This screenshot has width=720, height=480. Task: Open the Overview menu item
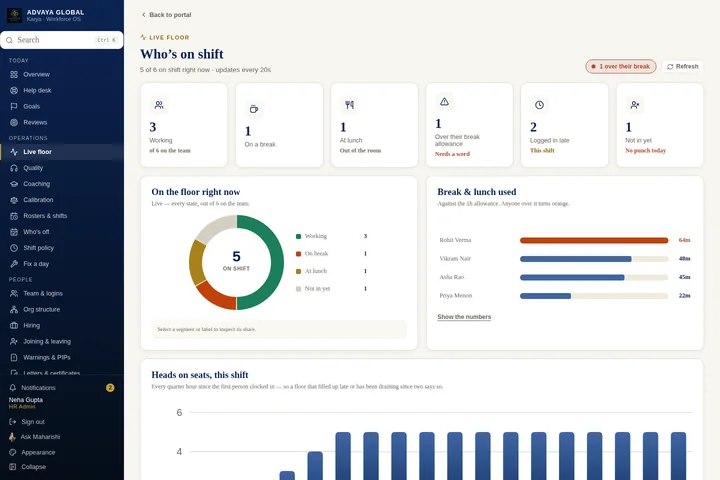(62, 74)
